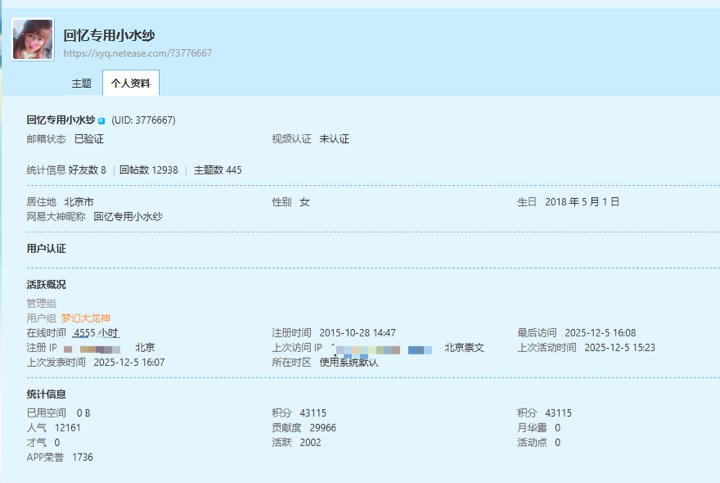720x483 pixels.
Task: Open the 主题数 445 threads link
Action: coord(217,170)
